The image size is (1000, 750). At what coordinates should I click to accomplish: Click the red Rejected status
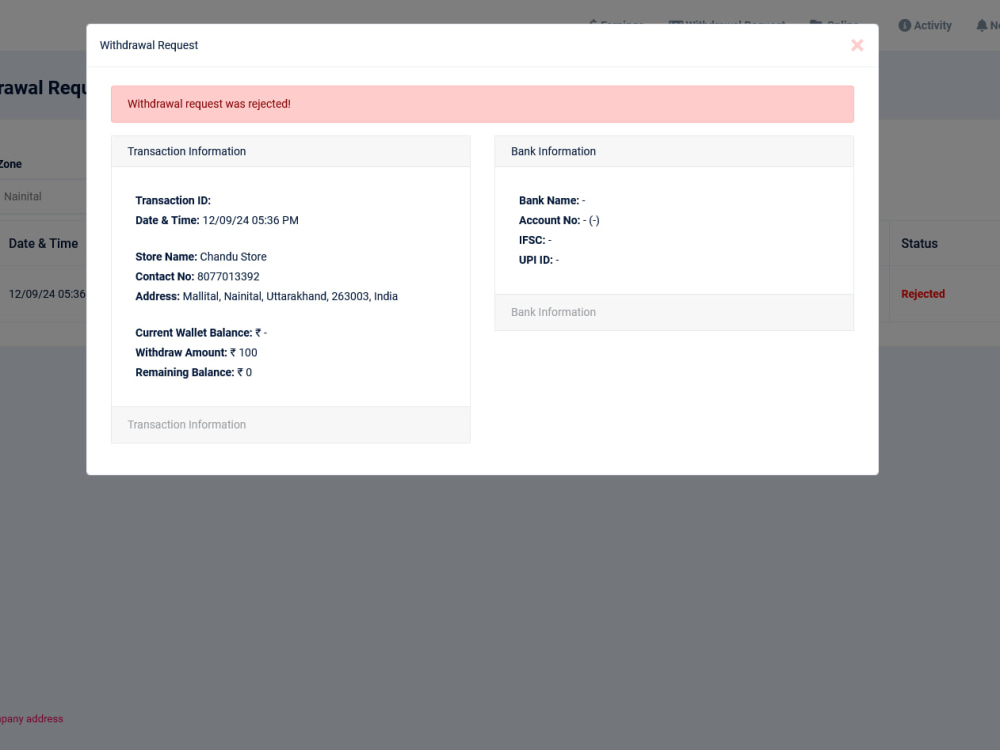[923, 294]
